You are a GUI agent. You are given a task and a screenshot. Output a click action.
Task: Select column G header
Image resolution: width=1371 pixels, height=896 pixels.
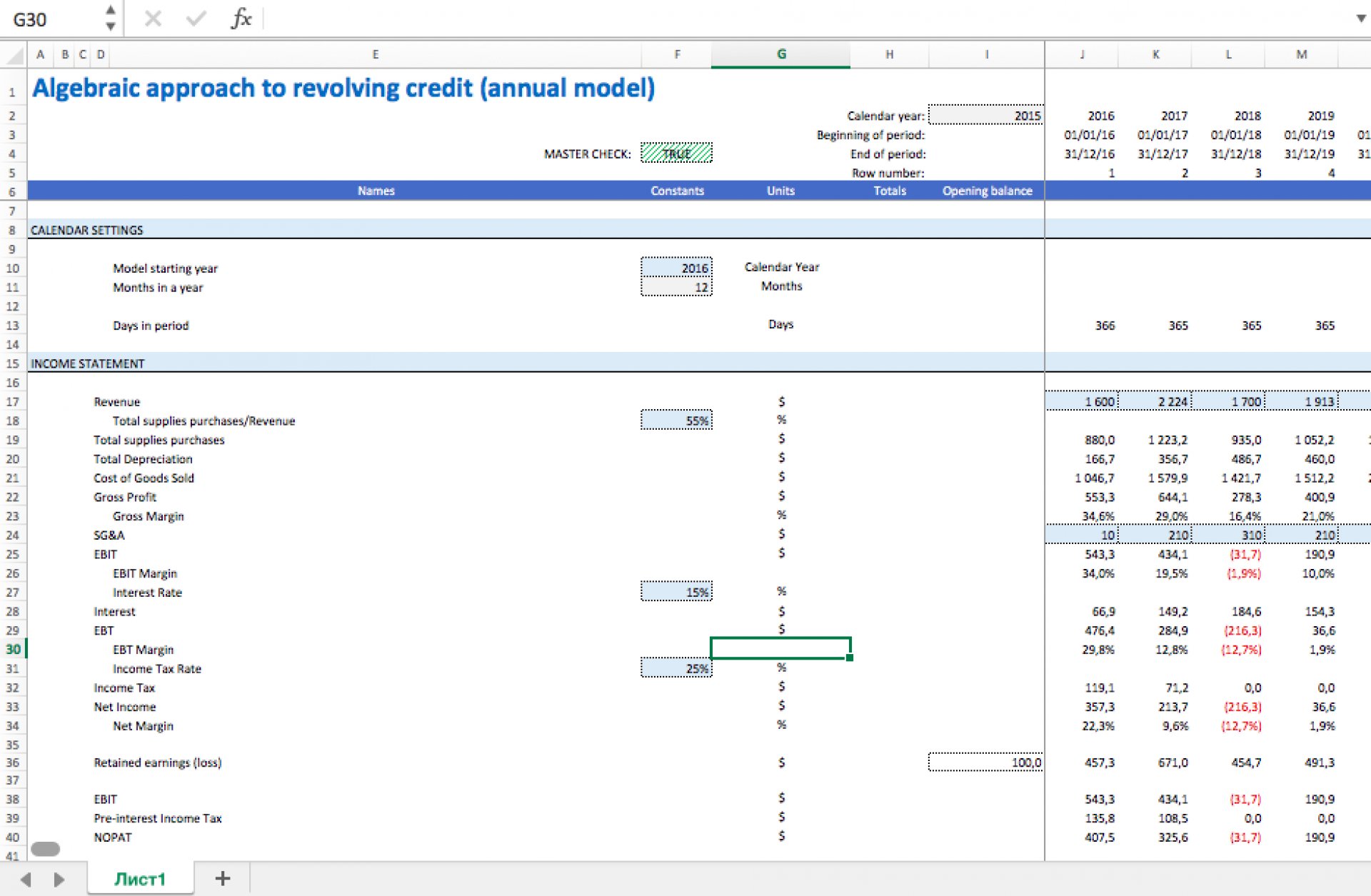[780, 54]
